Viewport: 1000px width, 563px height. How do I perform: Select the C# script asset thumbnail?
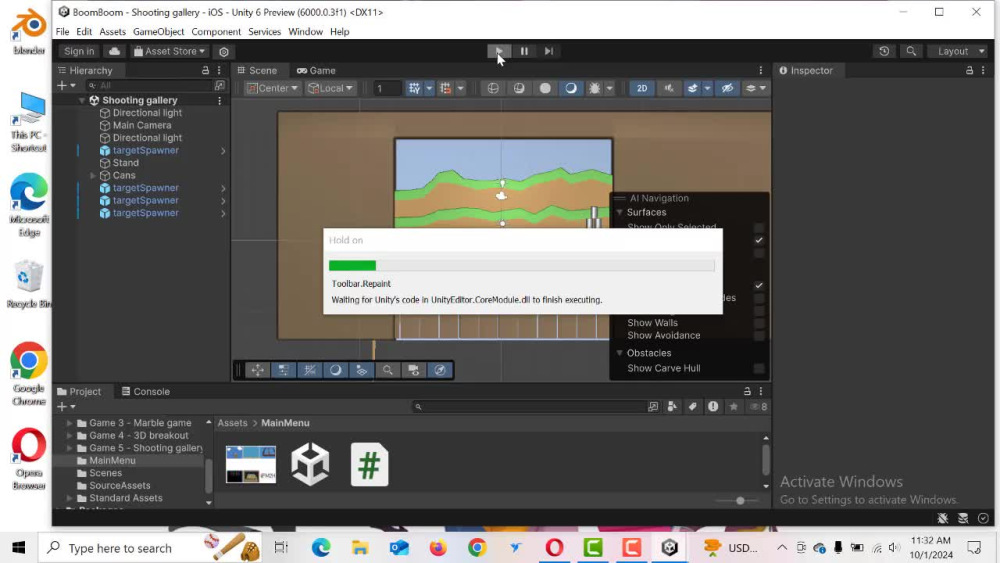369,464
